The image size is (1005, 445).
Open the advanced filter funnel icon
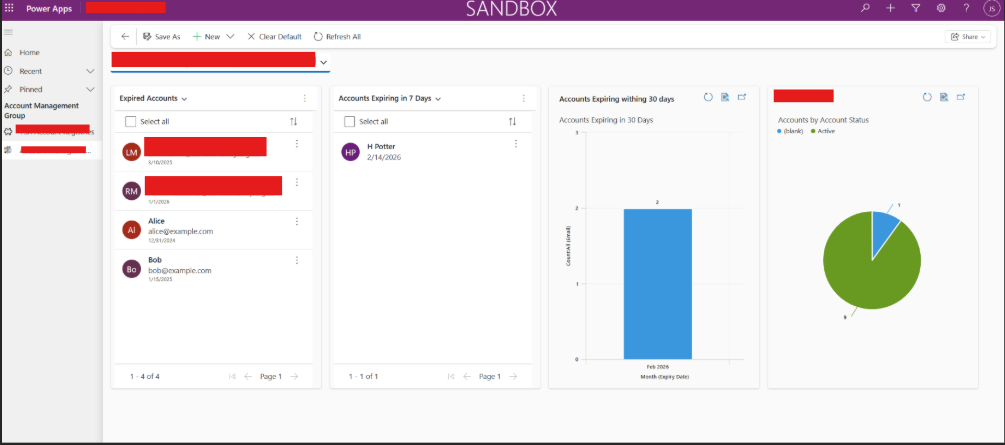[x=916, y=8]
